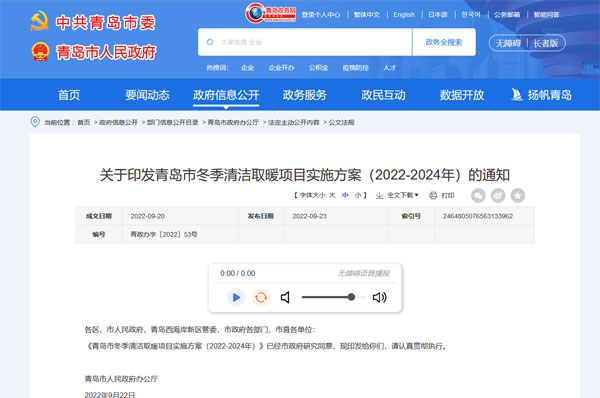
Task: Click breadcrumb 法定主动公开内容
Action: click(x=293, y=122)
